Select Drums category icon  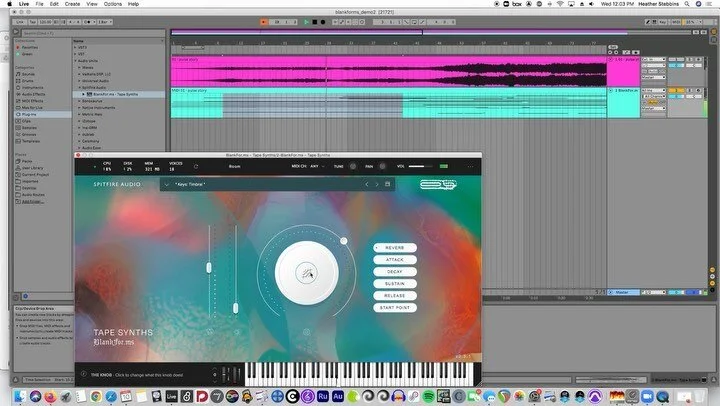[x=18, y=80]
